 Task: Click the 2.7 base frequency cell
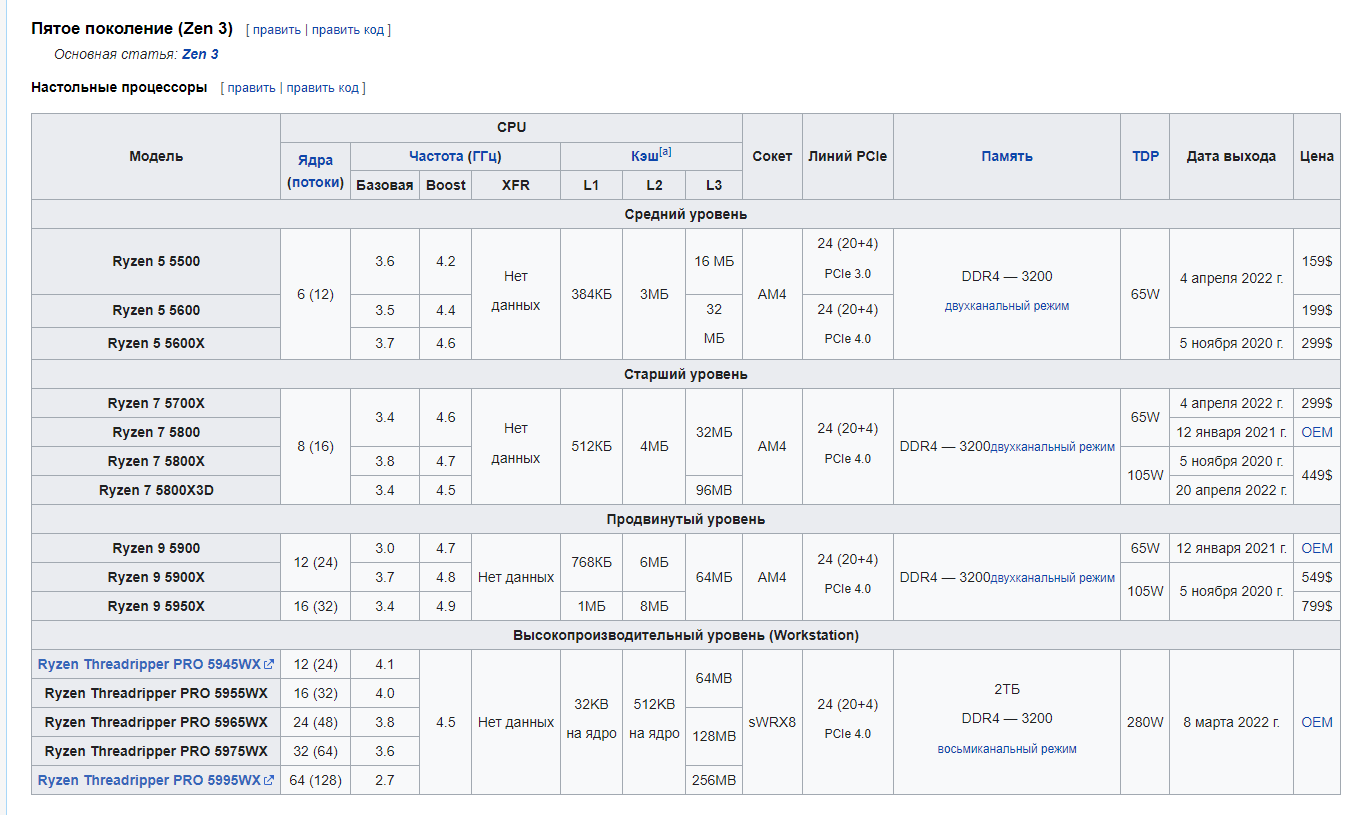coord(385,780)
